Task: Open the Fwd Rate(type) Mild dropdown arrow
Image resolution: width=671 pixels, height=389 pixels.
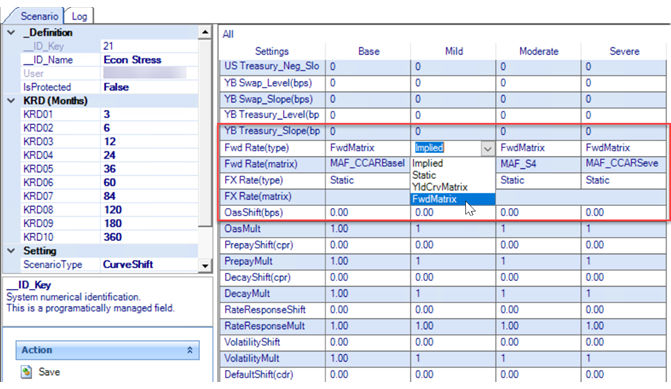Action: coord(487,148)
